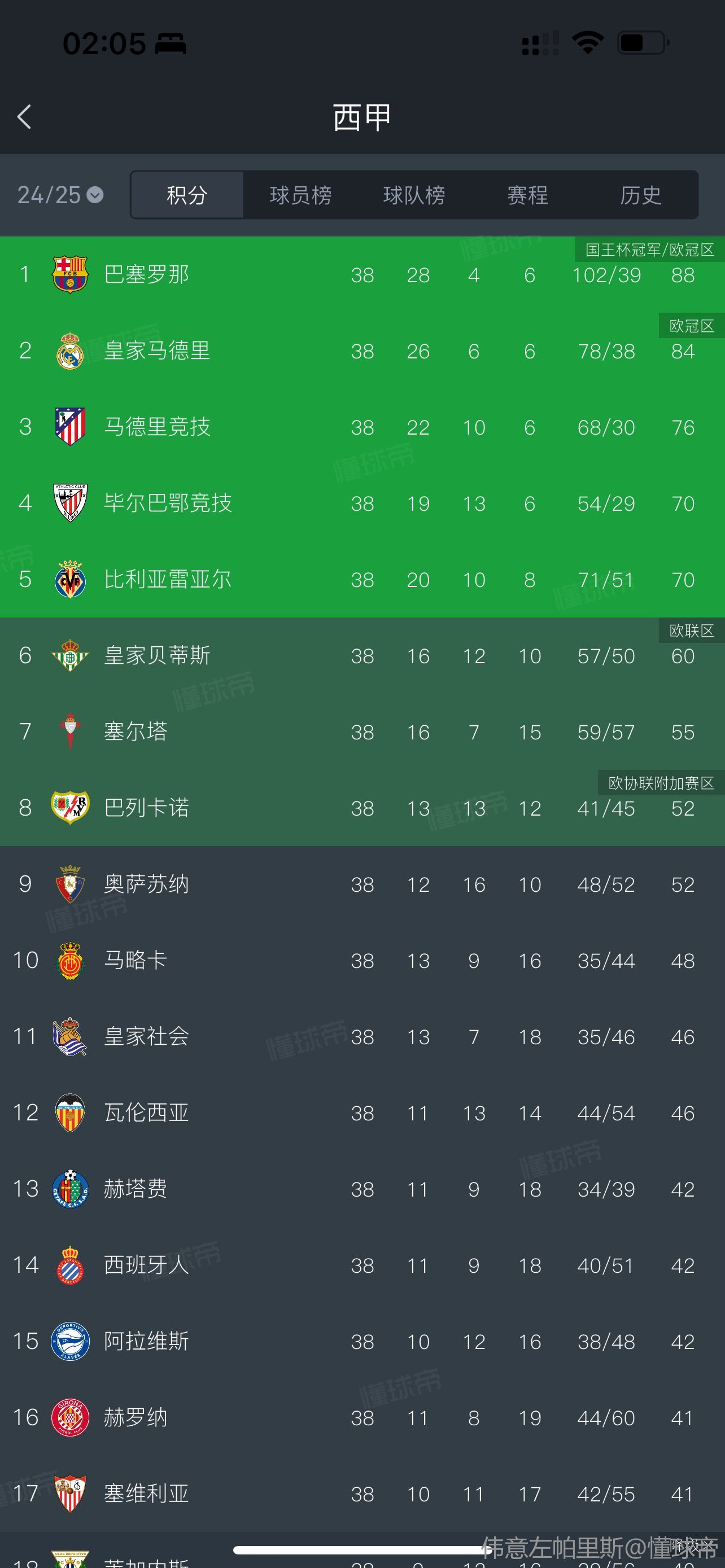
Task: Open the 巴列卡诺 team row
Action: 362,808
